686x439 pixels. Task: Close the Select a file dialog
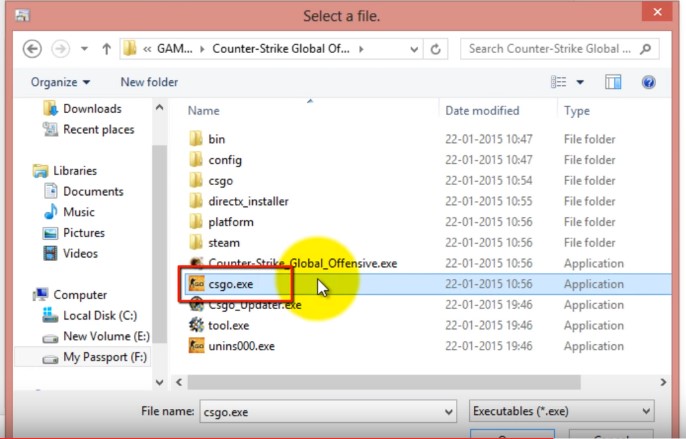(657, 12)
